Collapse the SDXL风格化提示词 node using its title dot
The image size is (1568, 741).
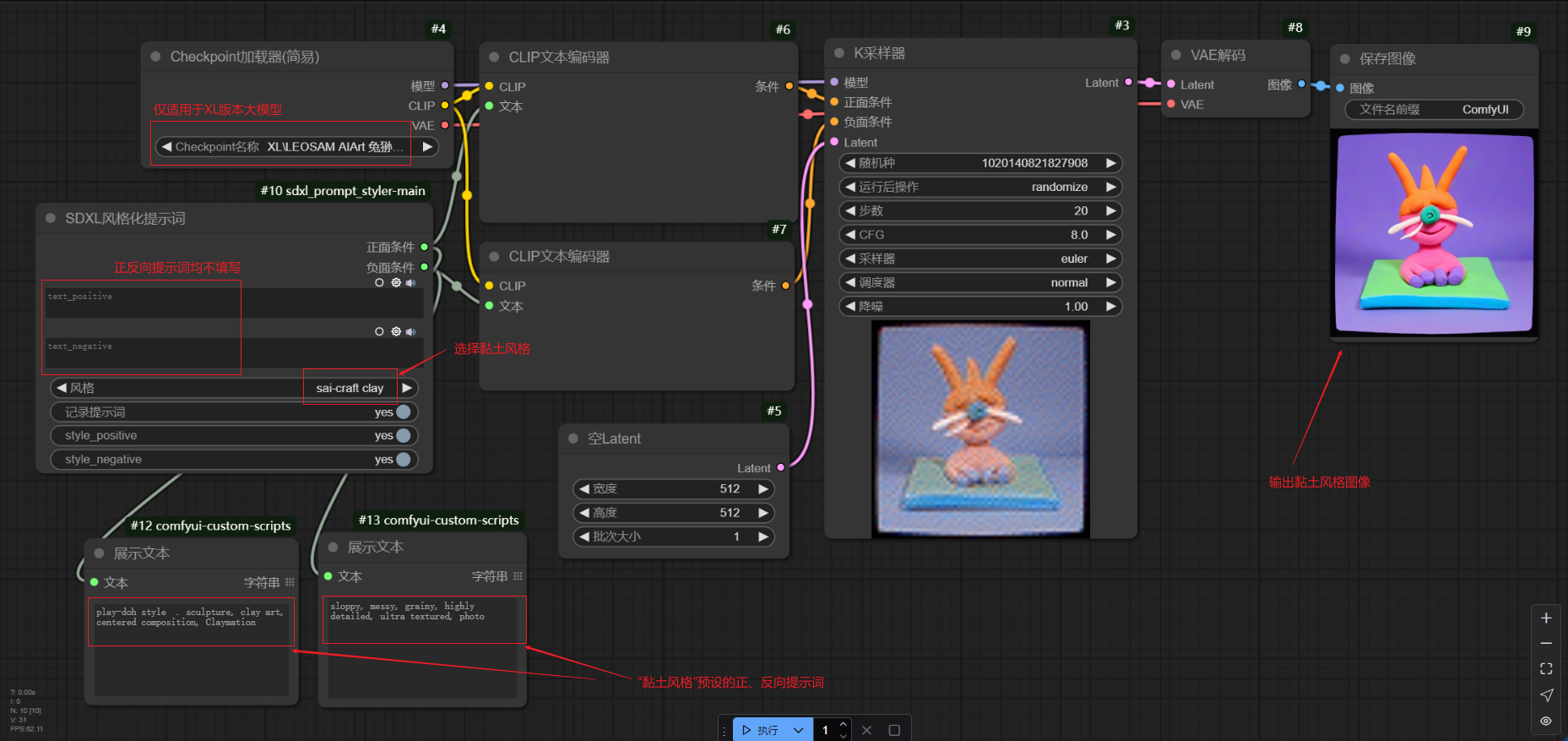click(51, 218)
